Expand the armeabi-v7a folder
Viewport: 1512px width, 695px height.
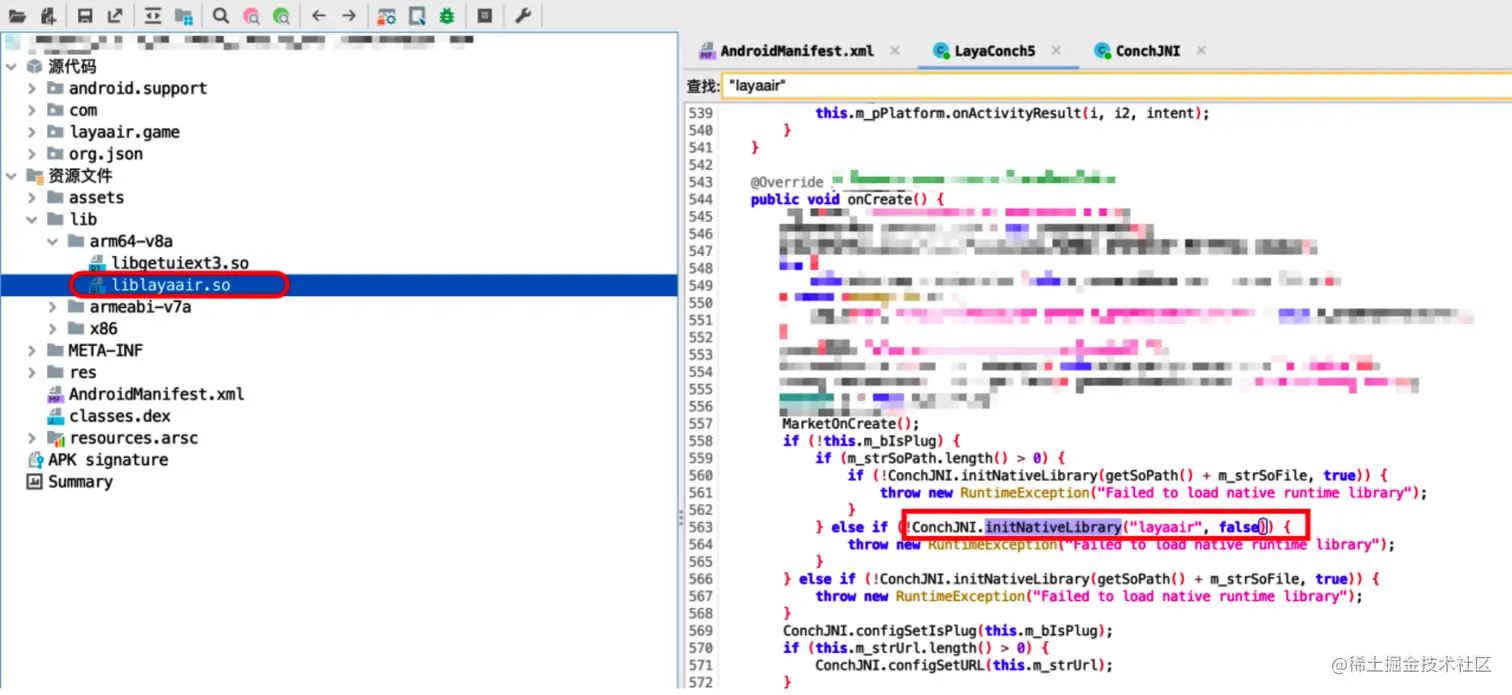pyautogui.click(x=53, y=307)
